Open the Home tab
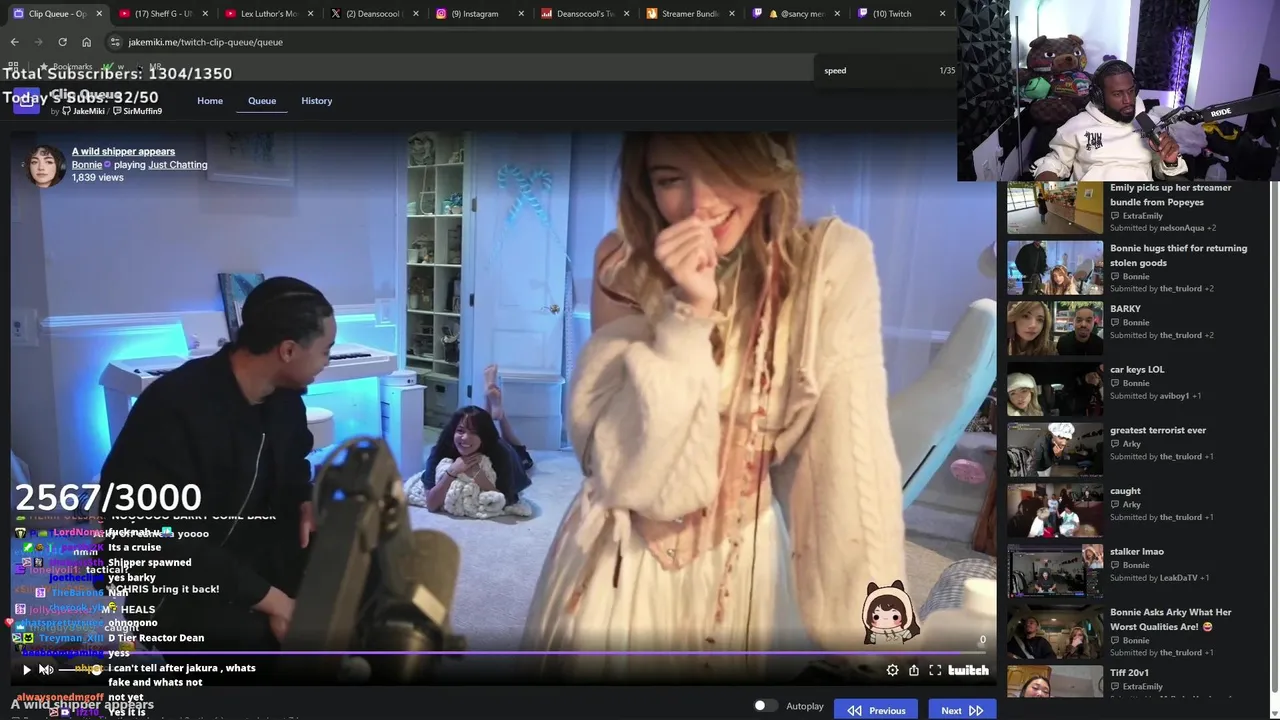Viewport: 1280px width, 720px height. pos(210,101)
